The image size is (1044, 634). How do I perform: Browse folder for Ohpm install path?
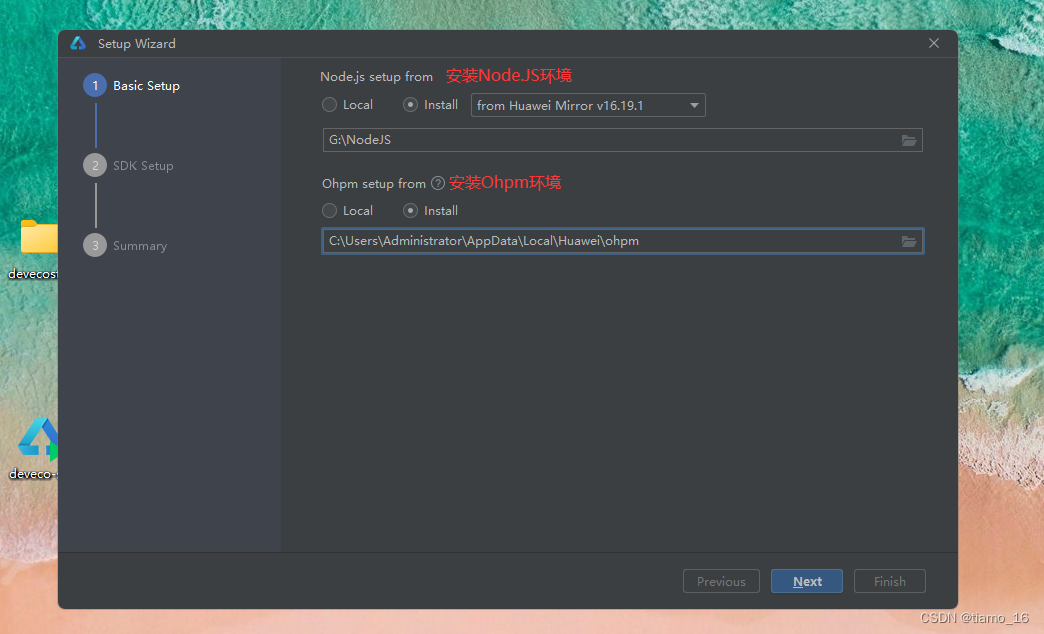pyautogui.click(x=909, y=242)
